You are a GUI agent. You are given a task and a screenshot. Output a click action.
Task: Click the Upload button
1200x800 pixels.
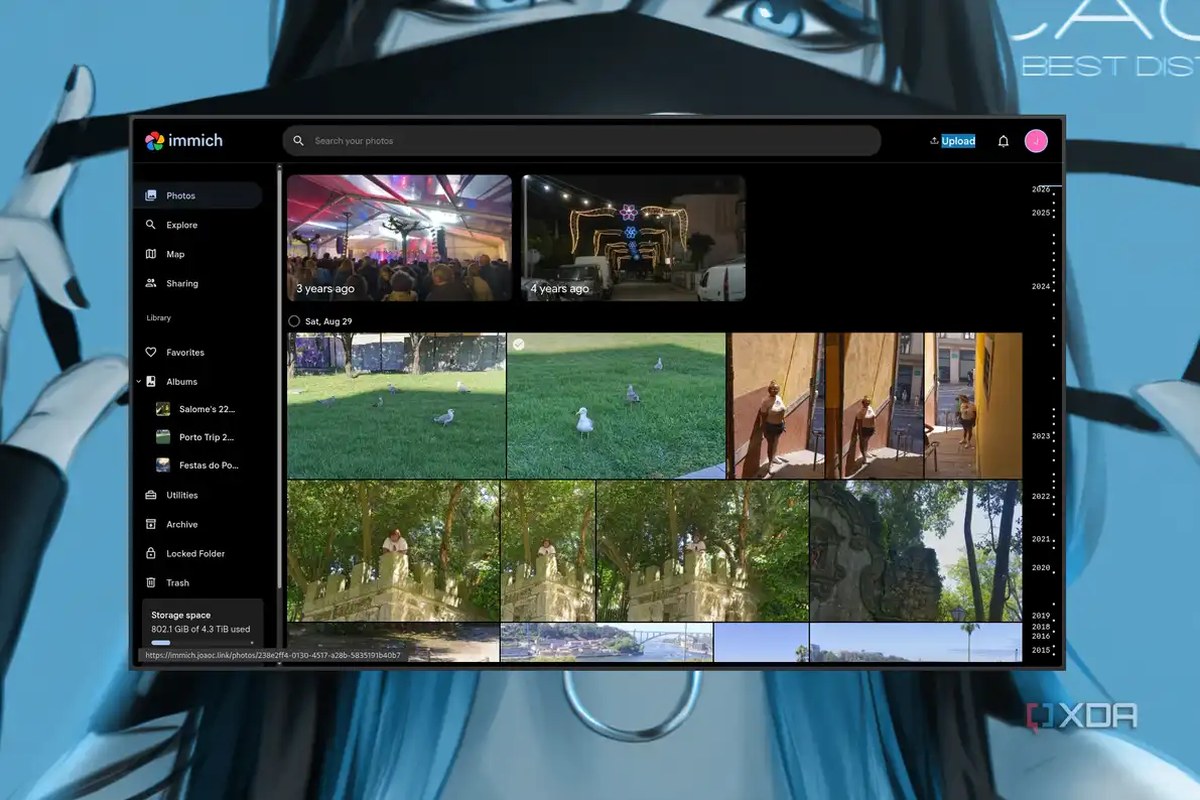pyautogui.click(x=952, y=141)
